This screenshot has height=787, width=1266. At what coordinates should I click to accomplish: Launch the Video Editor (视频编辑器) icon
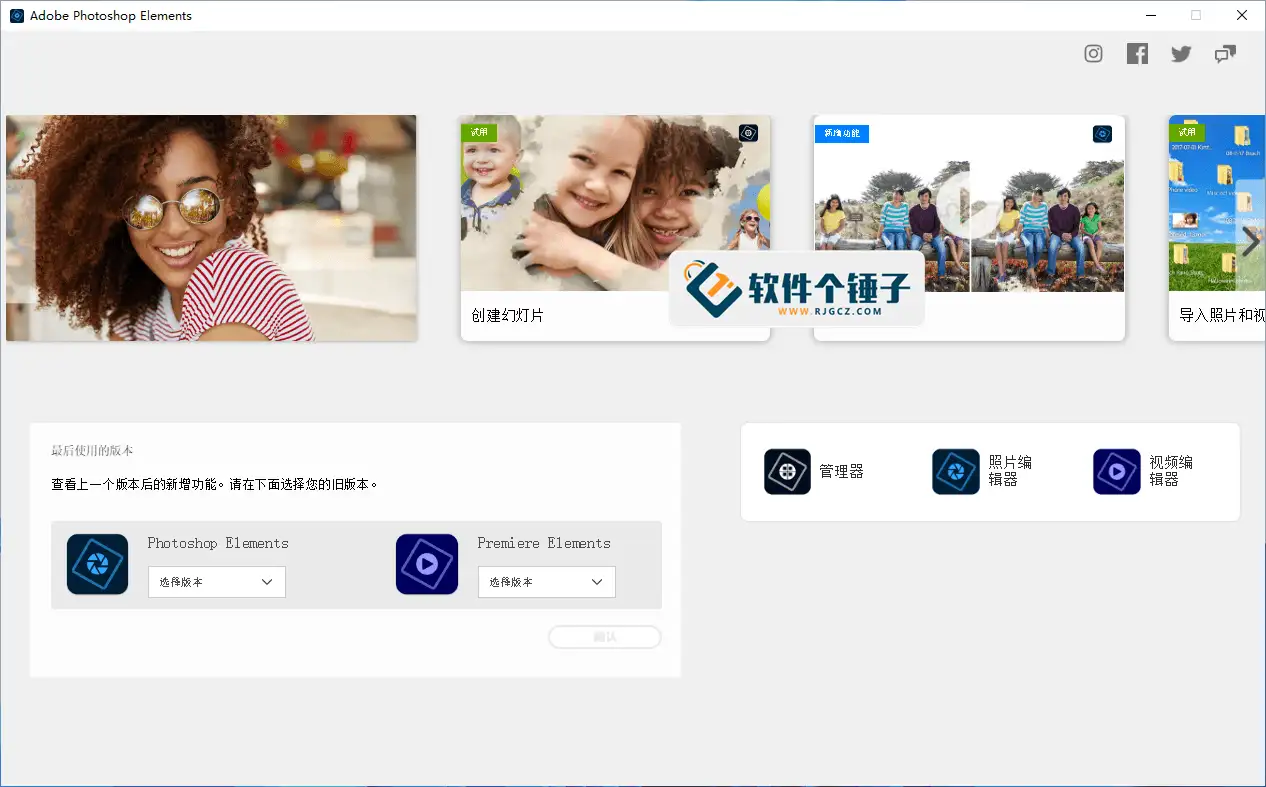(x=1115, y=471)
